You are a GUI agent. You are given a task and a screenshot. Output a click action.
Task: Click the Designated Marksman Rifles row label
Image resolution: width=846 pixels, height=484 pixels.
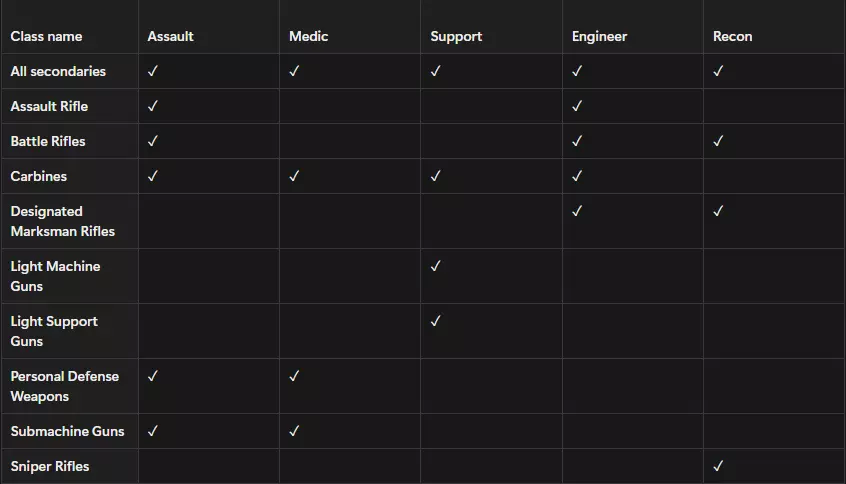coord(62,221)
